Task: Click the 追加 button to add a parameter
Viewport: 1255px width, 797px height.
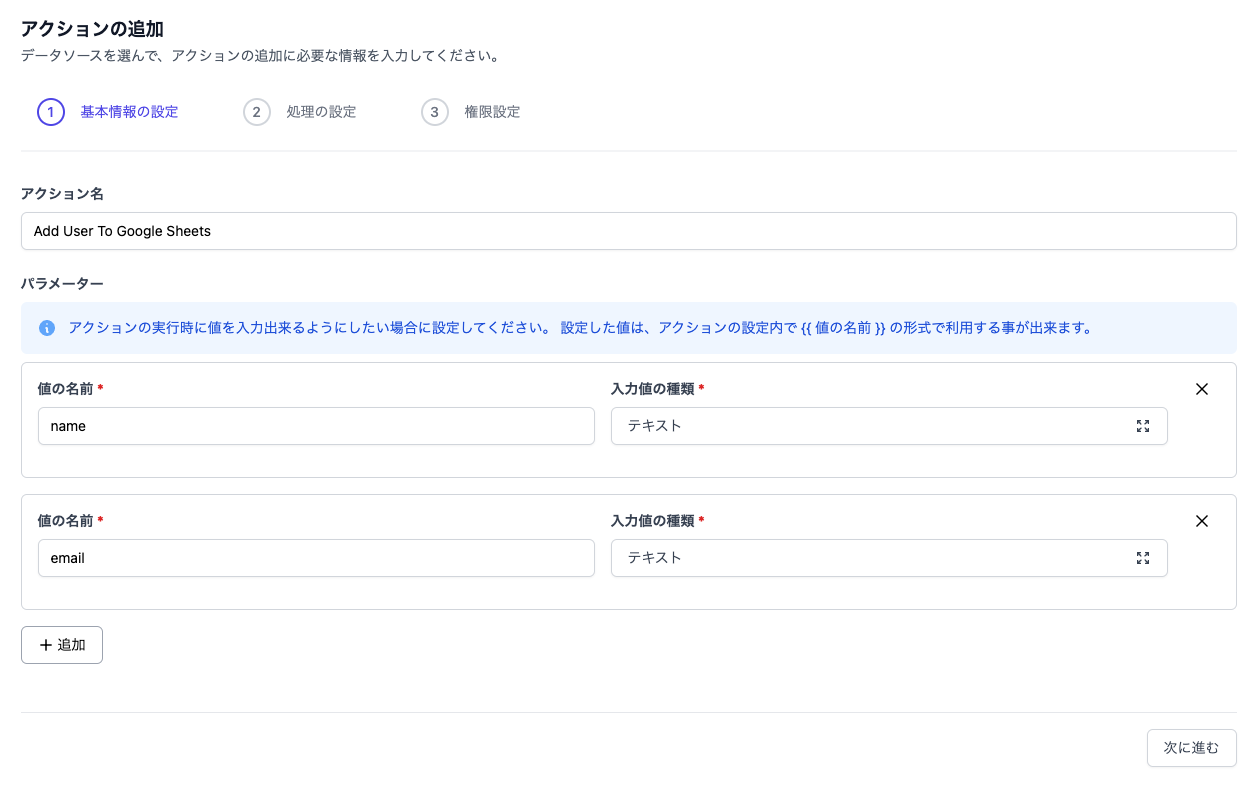Action: click(62, 645)
